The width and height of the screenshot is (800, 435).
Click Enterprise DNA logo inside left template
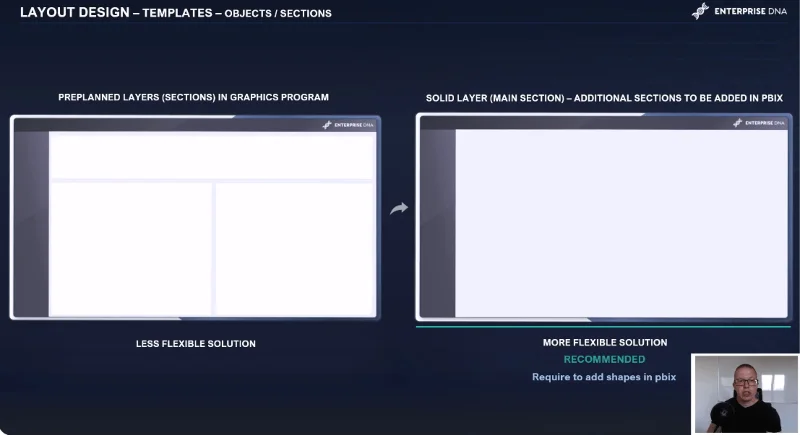348,125
